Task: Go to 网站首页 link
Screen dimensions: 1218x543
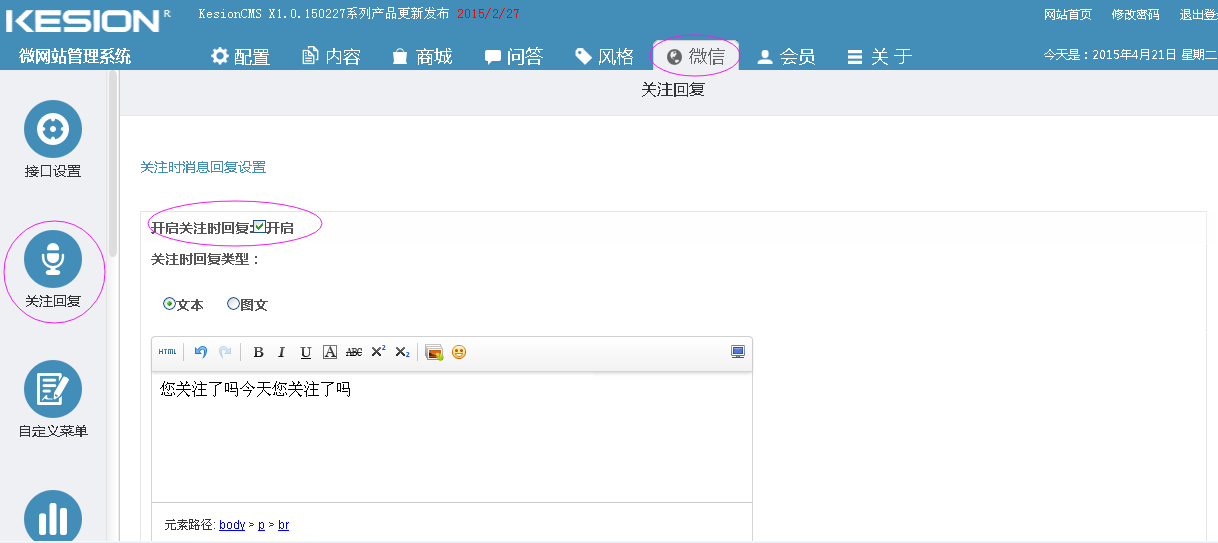Action: (1068, 14)
